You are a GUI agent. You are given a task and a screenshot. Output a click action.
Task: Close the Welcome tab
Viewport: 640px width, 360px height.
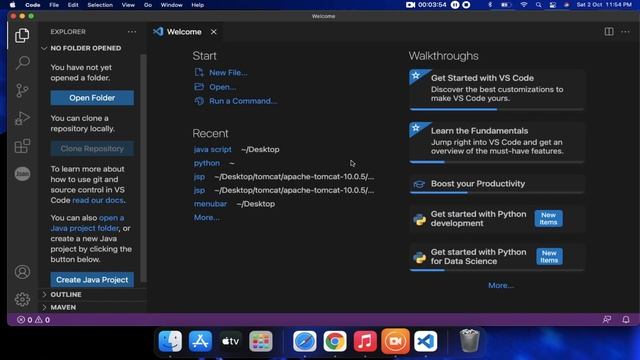[x=213, y=32]
